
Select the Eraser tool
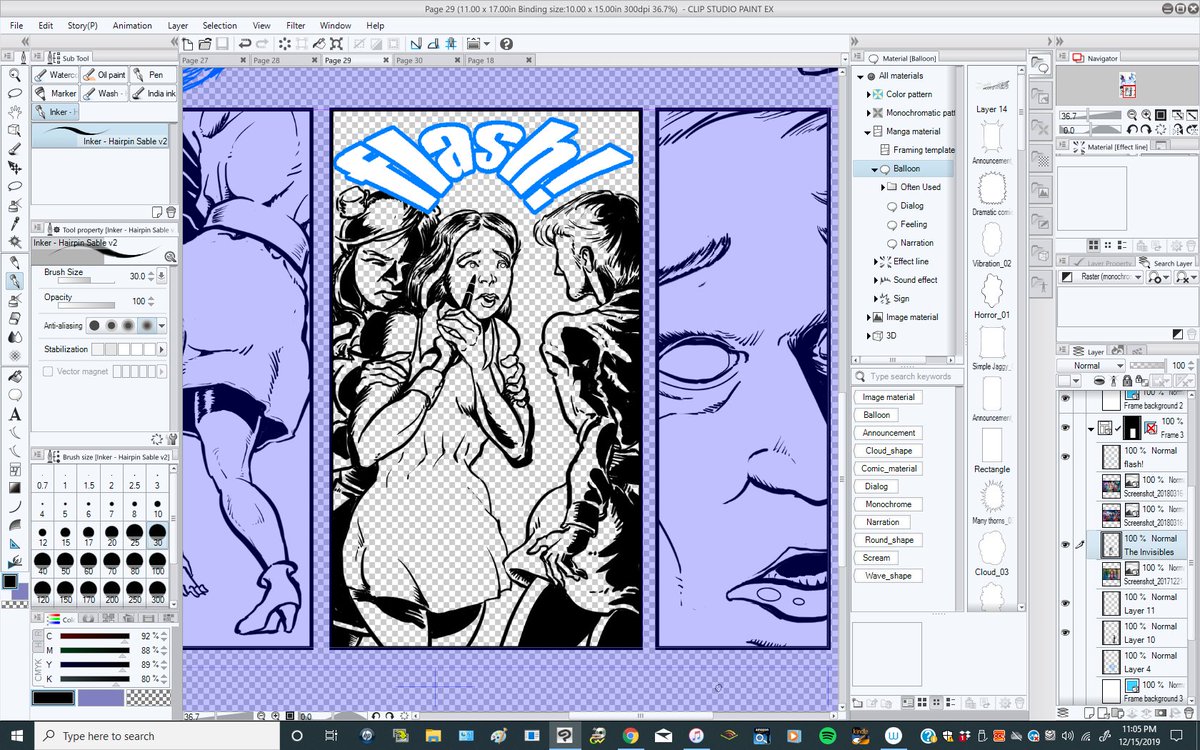[15, 317]
